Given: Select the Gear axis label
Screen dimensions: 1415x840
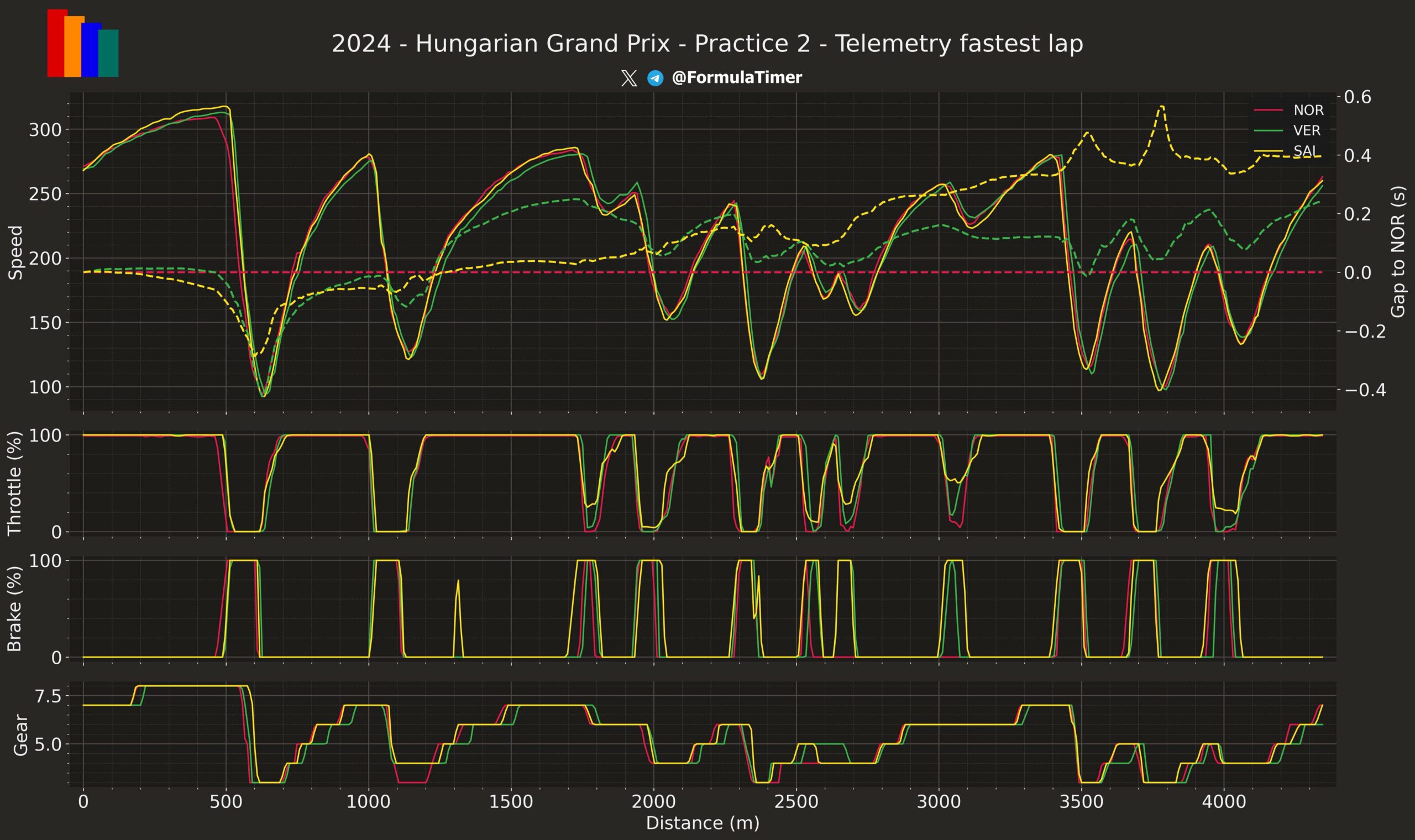Looking at the screenshot, I should pyautogui.click(x=20, y=734).
